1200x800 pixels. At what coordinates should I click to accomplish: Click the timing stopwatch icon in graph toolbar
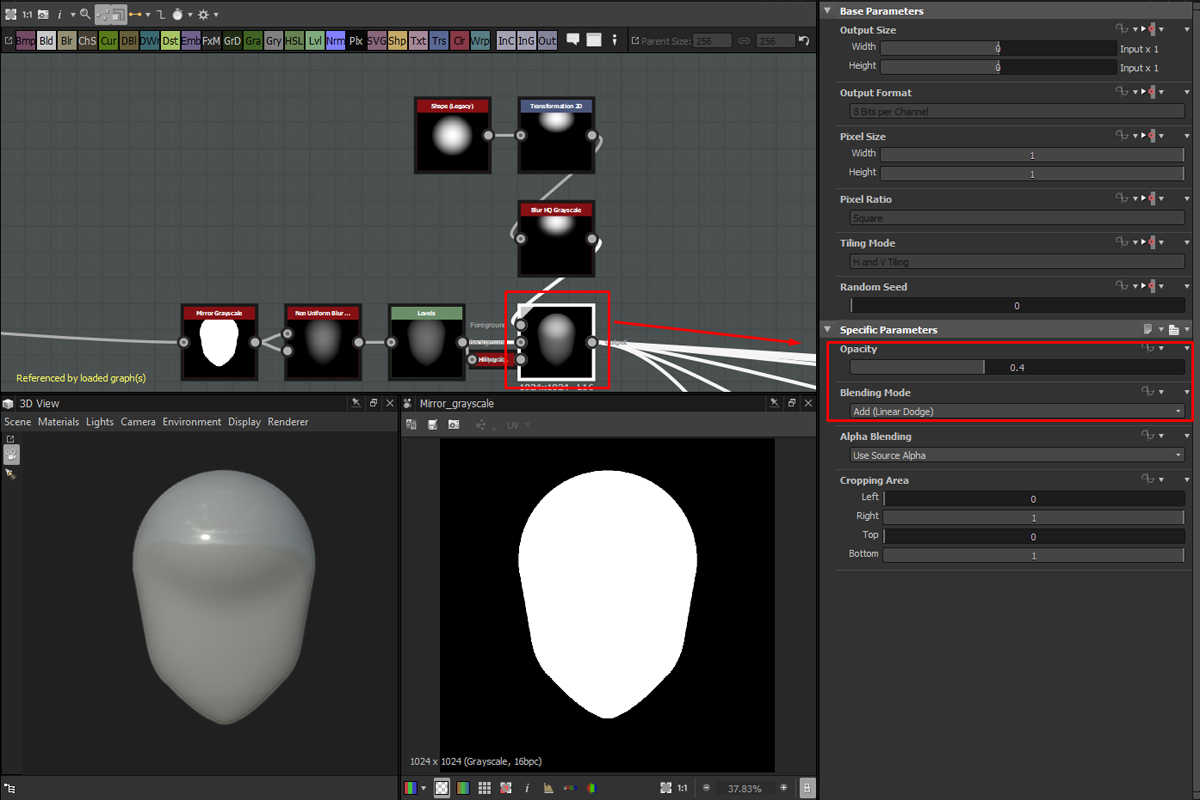pyautogui.click(x=177, y=14)
